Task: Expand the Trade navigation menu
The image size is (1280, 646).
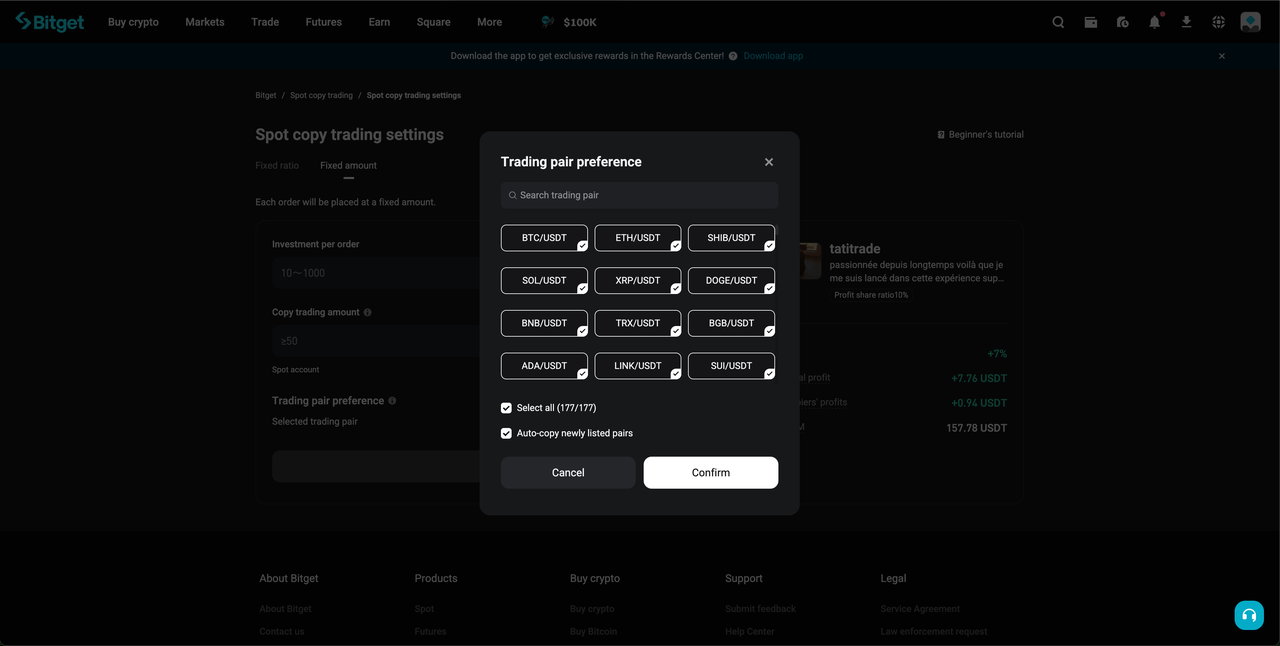Action: [264, 21]
